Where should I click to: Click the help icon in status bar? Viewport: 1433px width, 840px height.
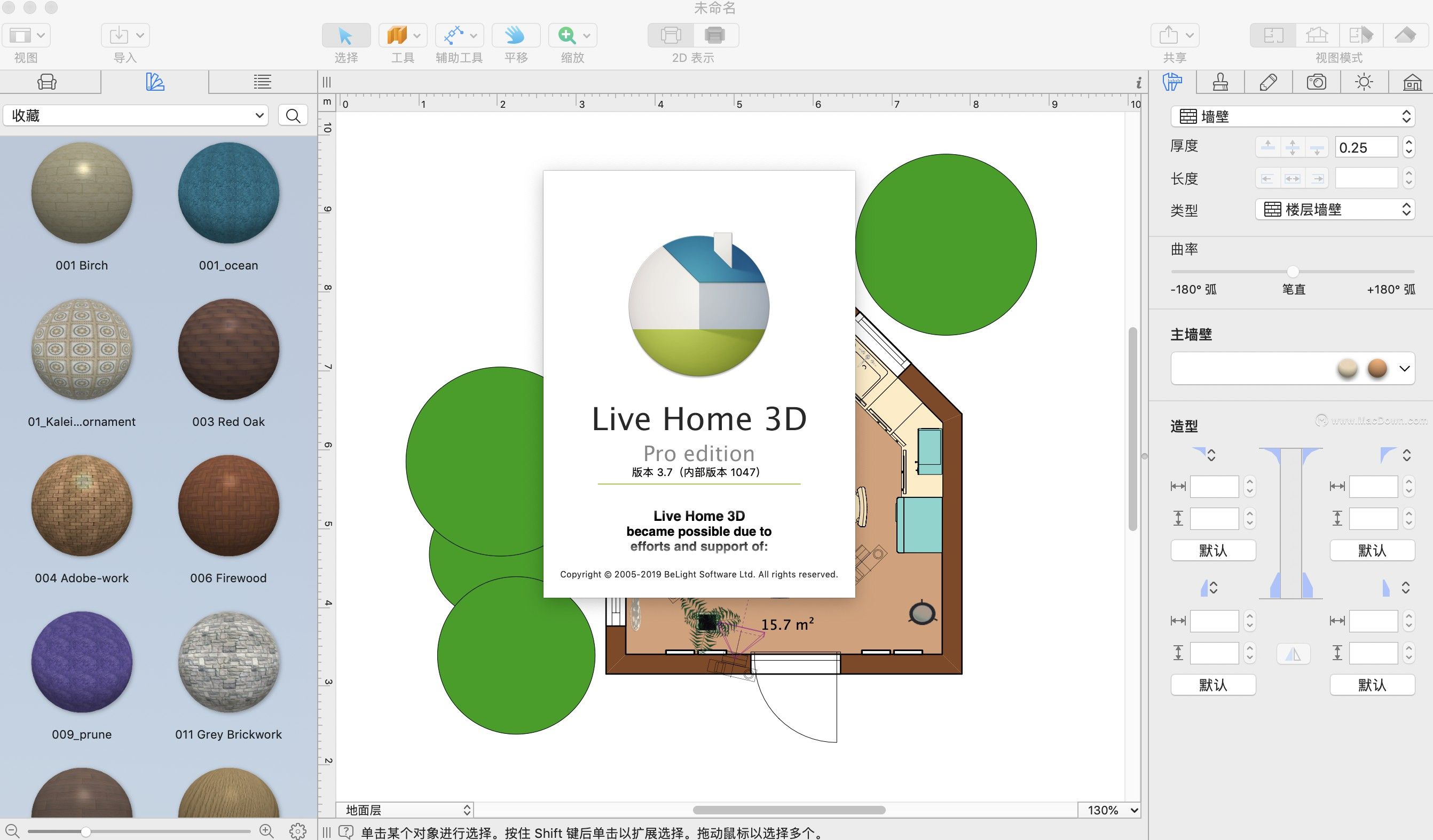tap(346, 832)
